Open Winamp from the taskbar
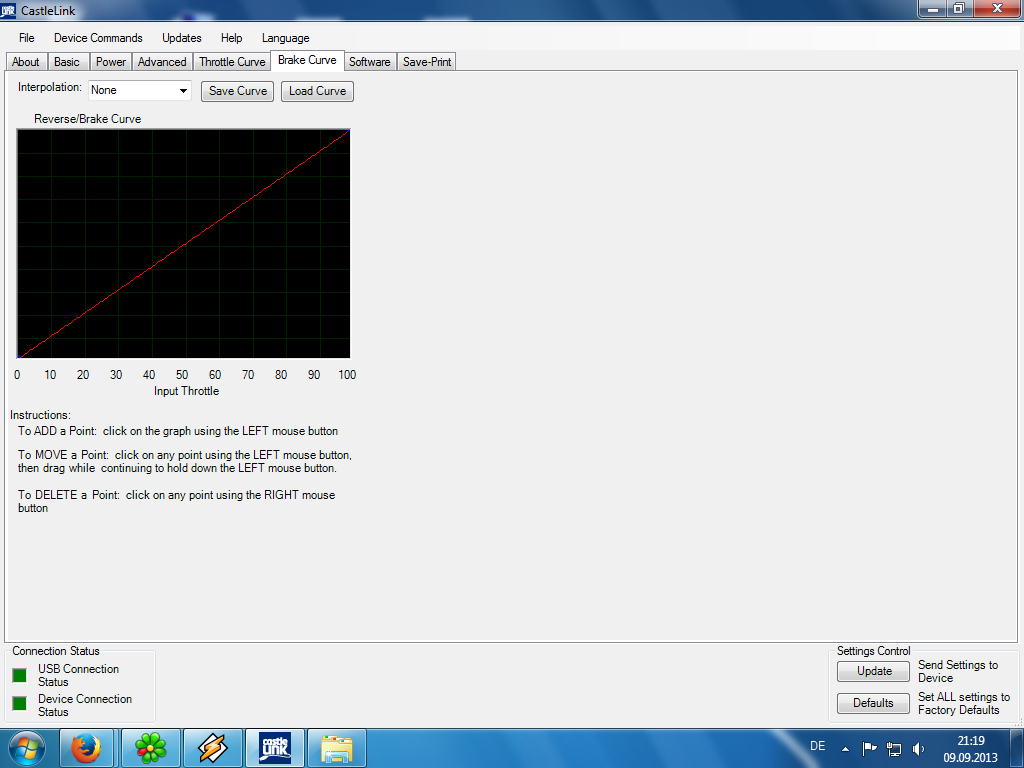Screen dimensions: 1024x768 213,748
